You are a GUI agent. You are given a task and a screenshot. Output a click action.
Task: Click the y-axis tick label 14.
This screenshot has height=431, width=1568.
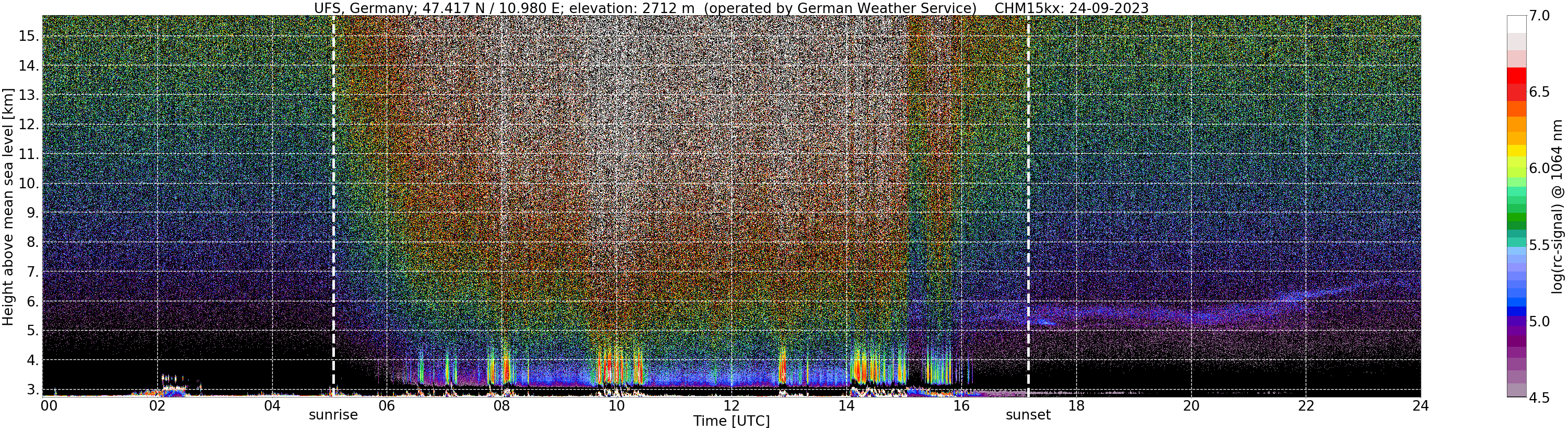click(29, 65)
